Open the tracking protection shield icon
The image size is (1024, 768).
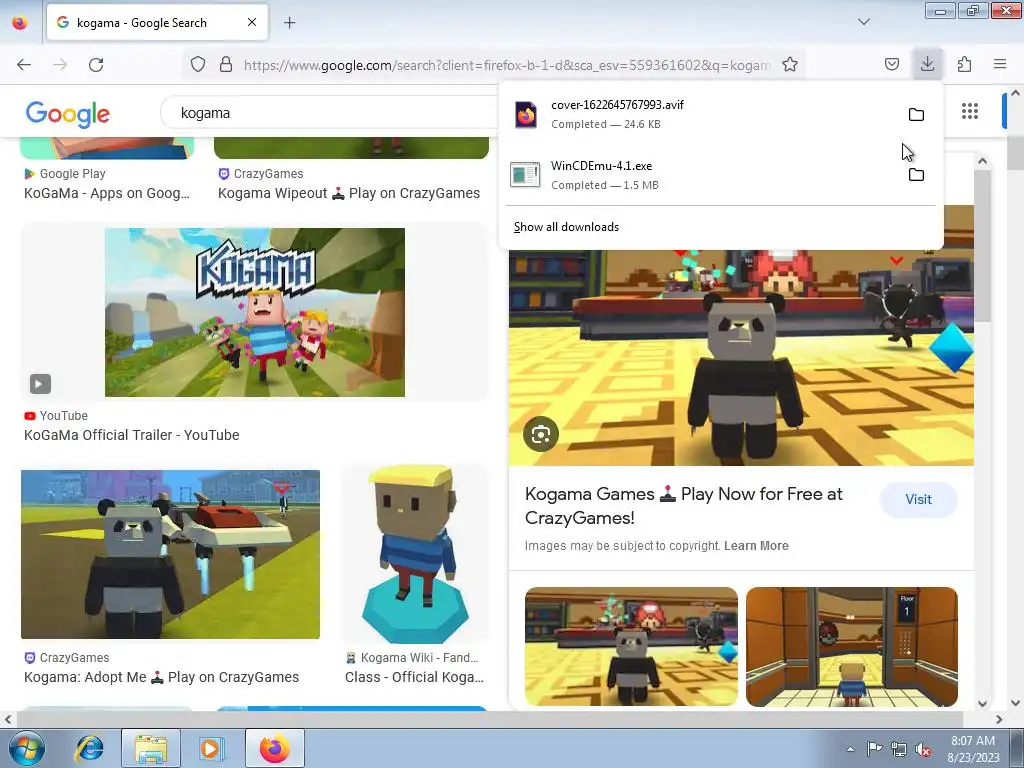click(198, 64)
